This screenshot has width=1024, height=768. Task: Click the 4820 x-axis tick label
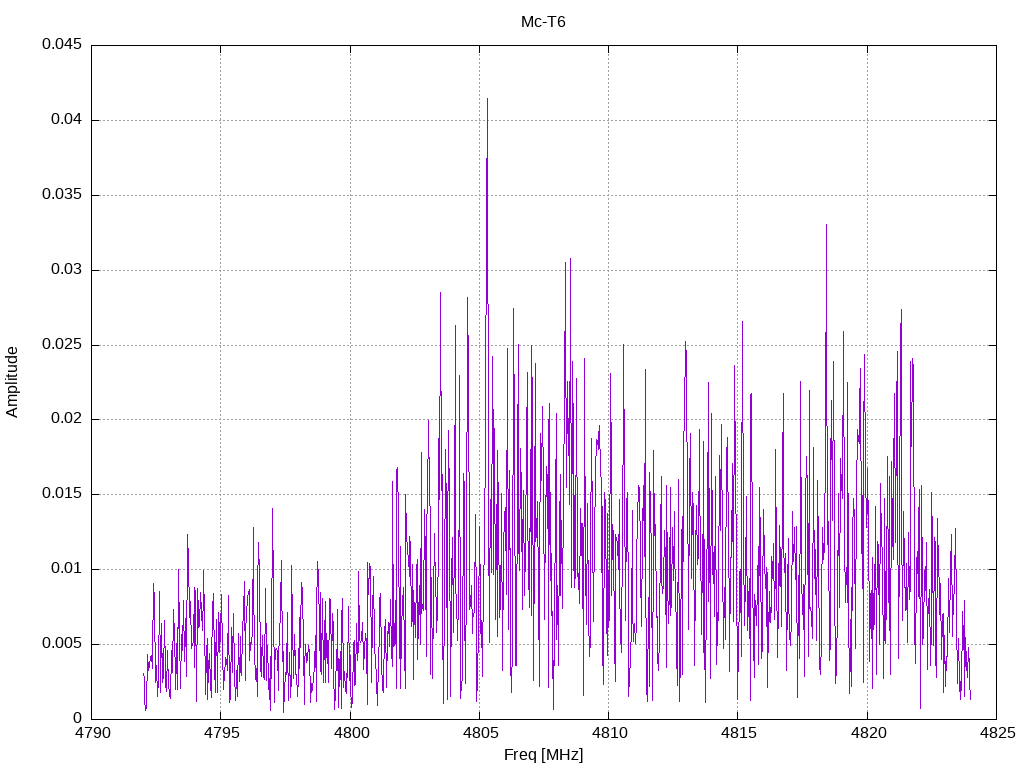[x=867, y=733]
